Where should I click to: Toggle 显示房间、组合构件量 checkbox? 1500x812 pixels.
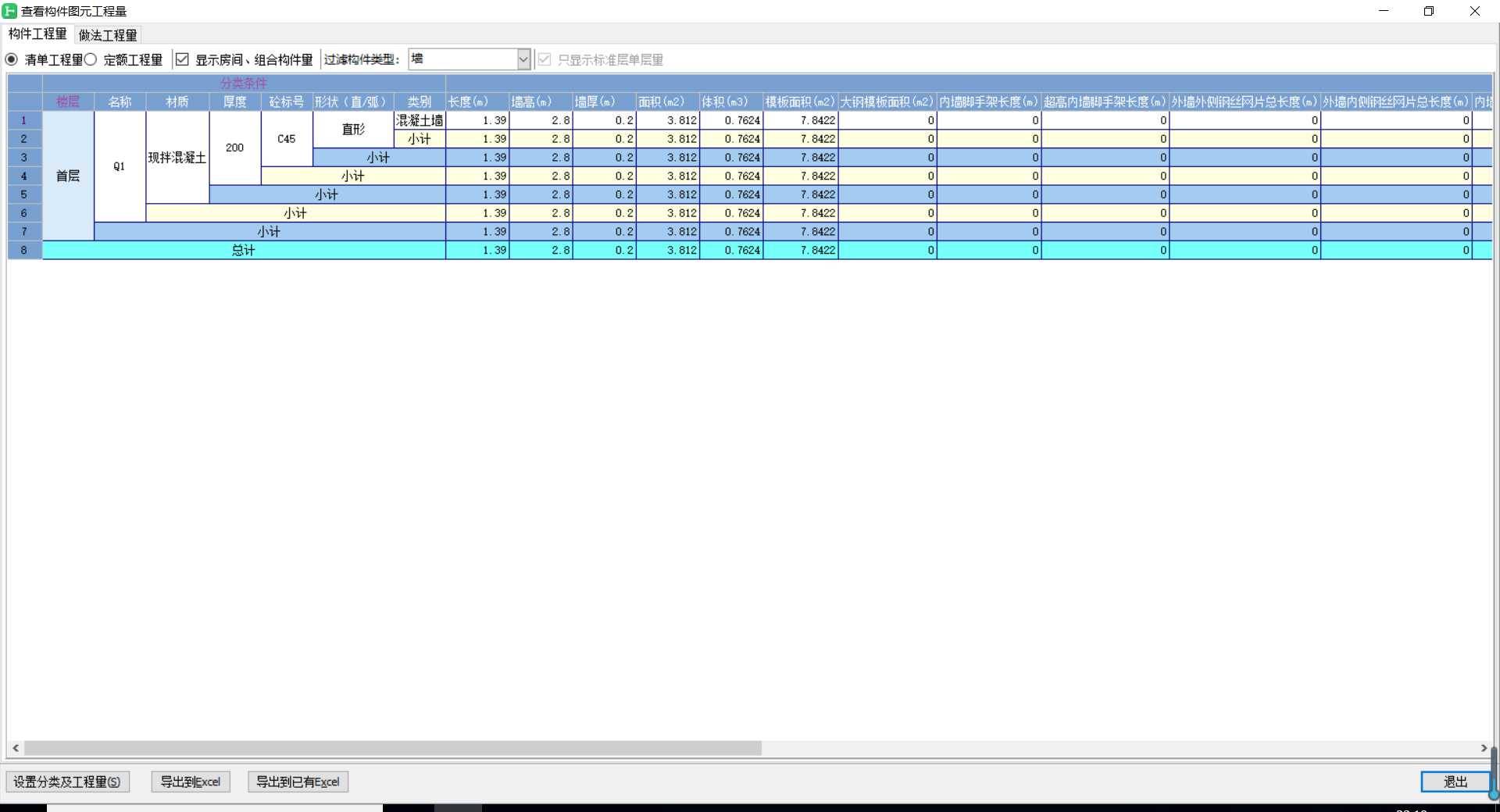point(182,59)
